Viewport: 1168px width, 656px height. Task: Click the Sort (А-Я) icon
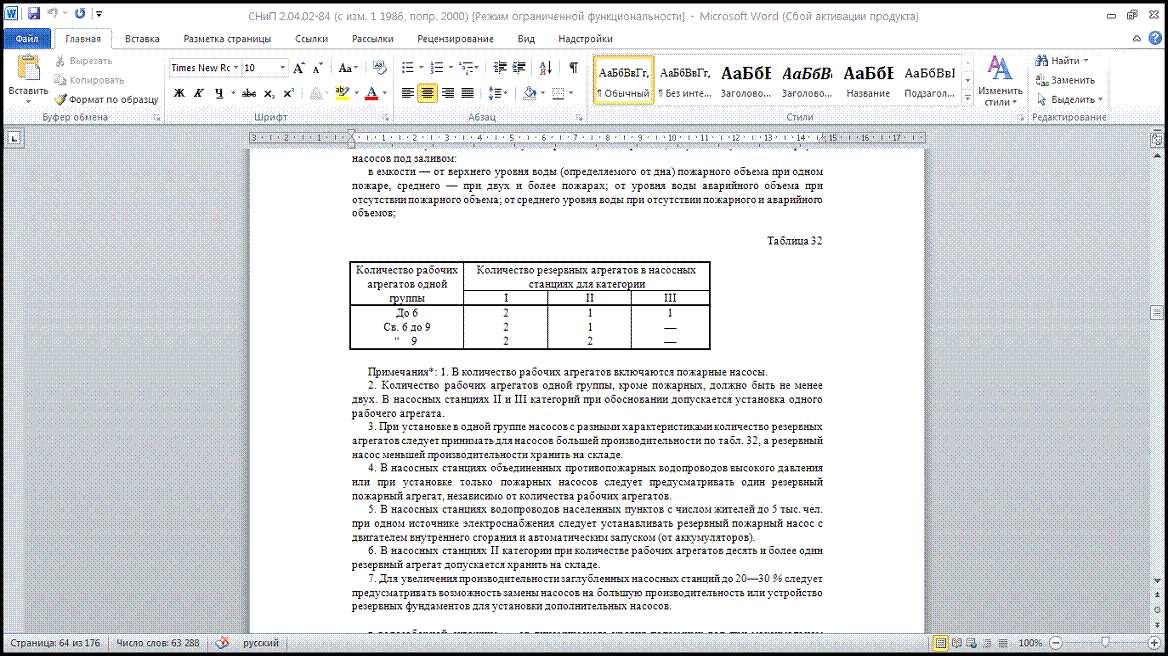[x=545, y=68]
